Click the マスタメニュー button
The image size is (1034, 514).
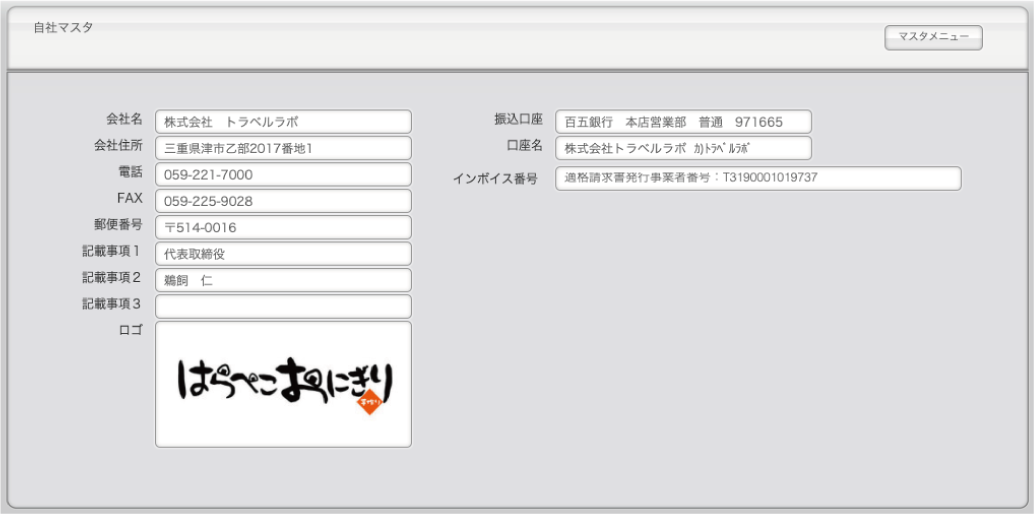pos(933,37)
